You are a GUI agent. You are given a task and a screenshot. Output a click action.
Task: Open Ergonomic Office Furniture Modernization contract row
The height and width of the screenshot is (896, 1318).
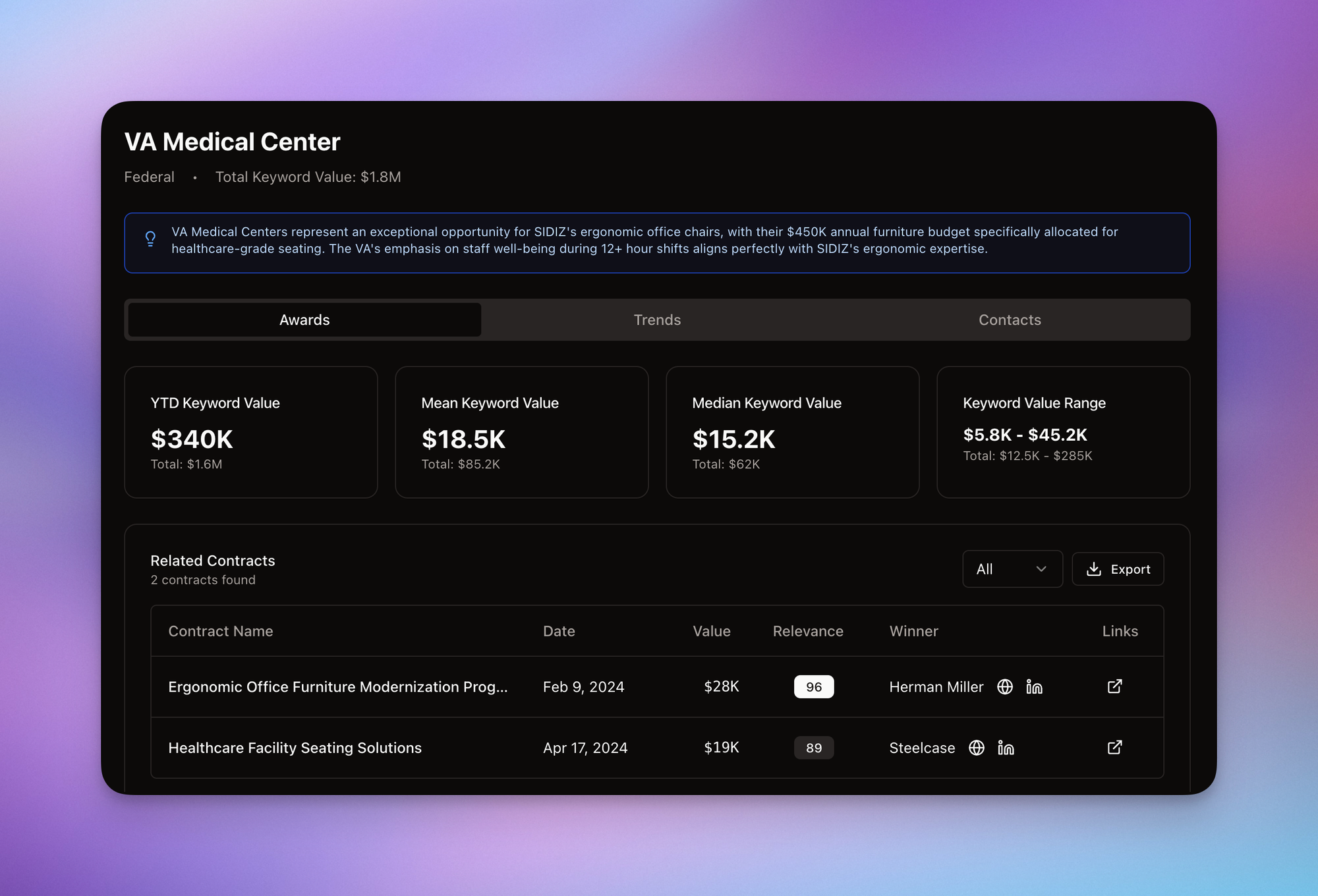point(337,686)
